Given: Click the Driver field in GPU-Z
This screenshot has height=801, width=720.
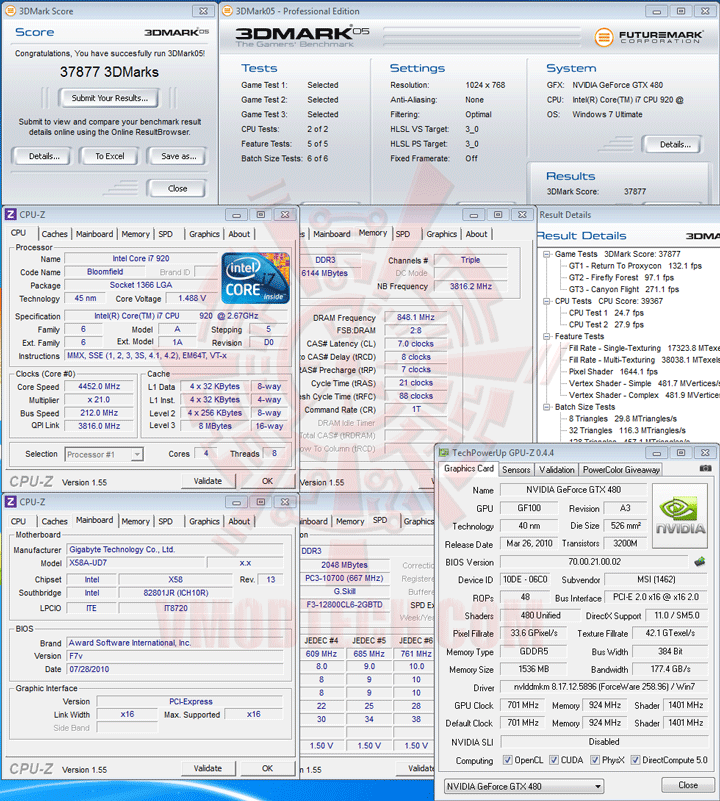Looking at the screenshot, I should 604,687.
